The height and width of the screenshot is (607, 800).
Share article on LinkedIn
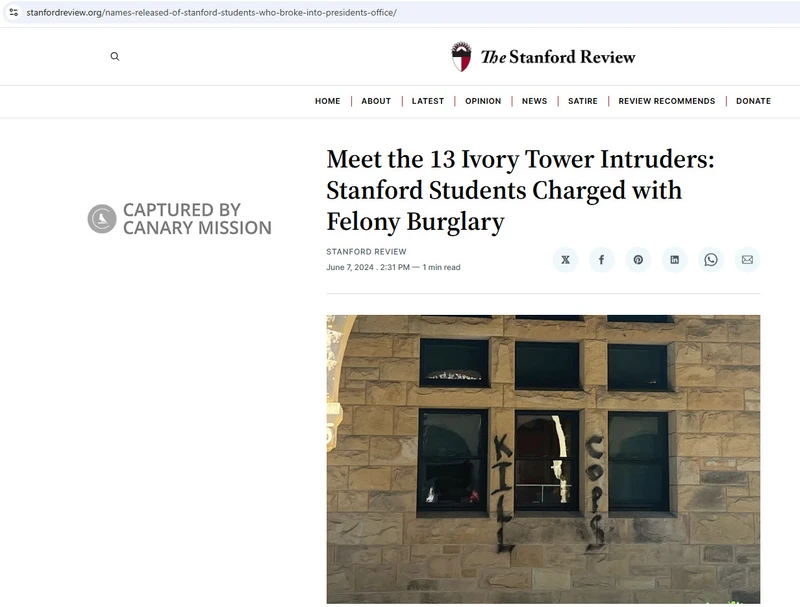[674, 260]
